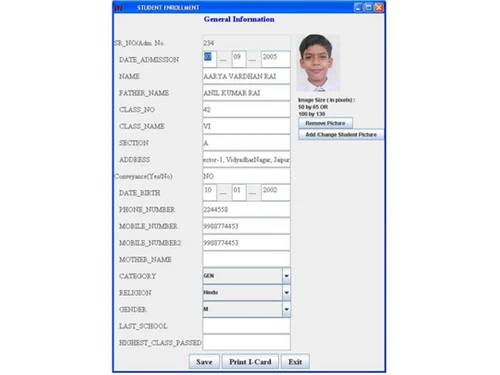Click the student photo thumbnail
Image resolution: width=500 pixels, height=375 pixels.
[x=318, y=63]
